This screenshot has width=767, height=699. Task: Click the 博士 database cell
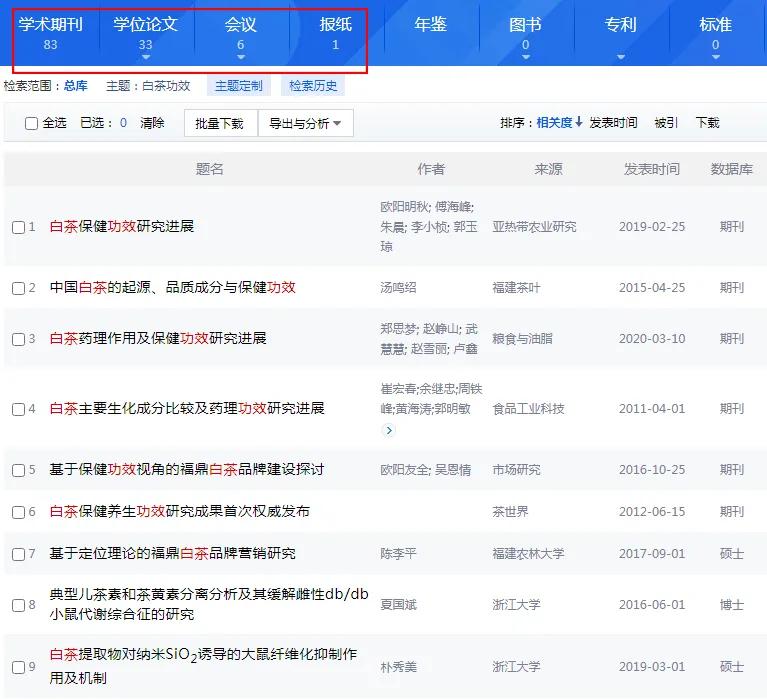click(x=731, y=605)
